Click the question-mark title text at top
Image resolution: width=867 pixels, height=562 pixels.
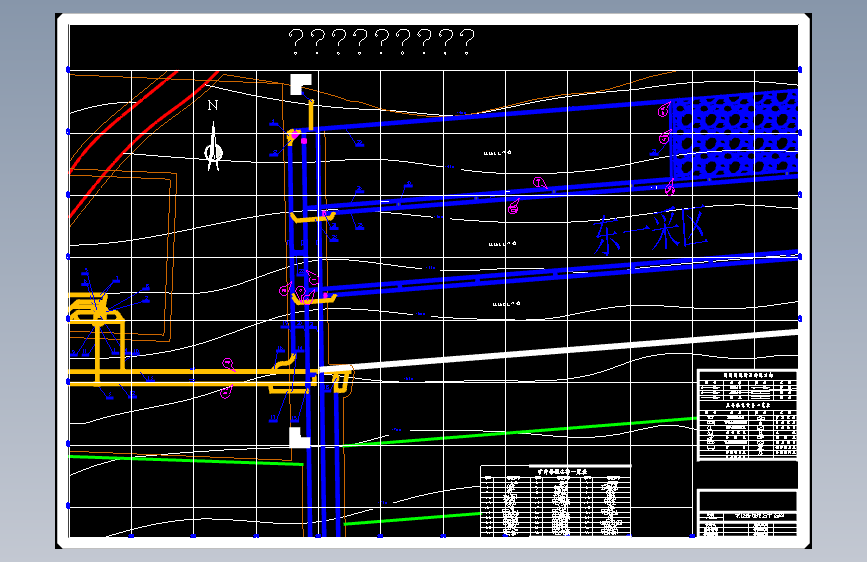(382, 42)
